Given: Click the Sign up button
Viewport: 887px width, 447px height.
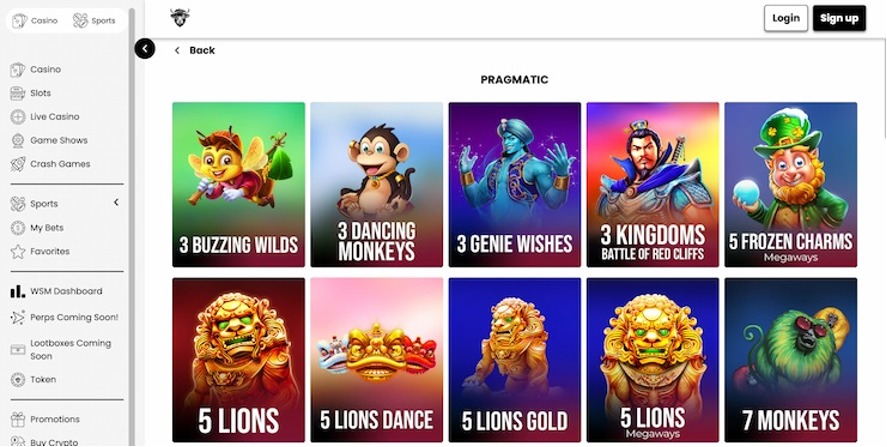Looking at the screenshot, I should (839, 18).
